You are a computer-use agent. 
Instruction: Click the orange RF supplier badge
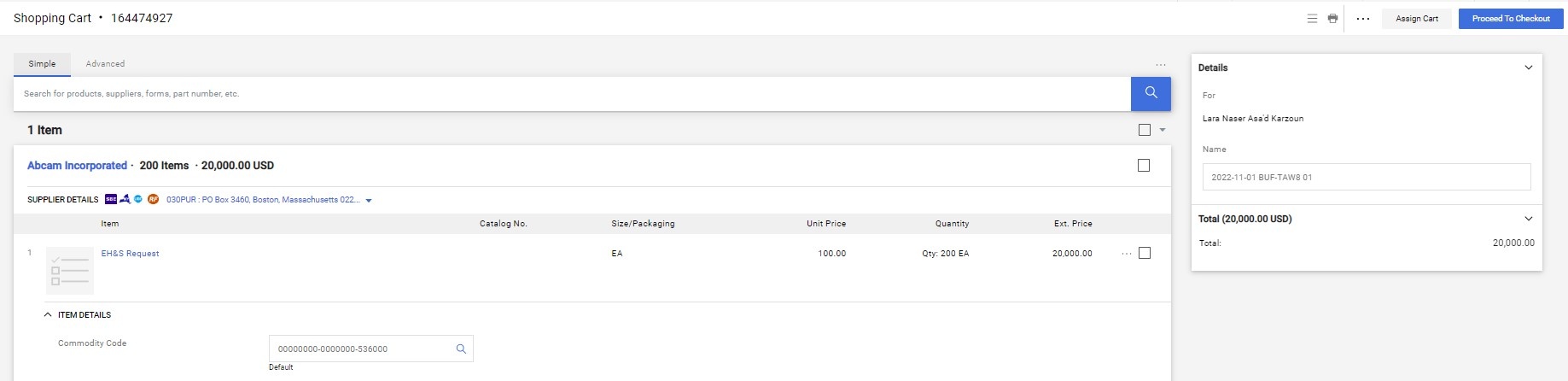coord(153,200)
